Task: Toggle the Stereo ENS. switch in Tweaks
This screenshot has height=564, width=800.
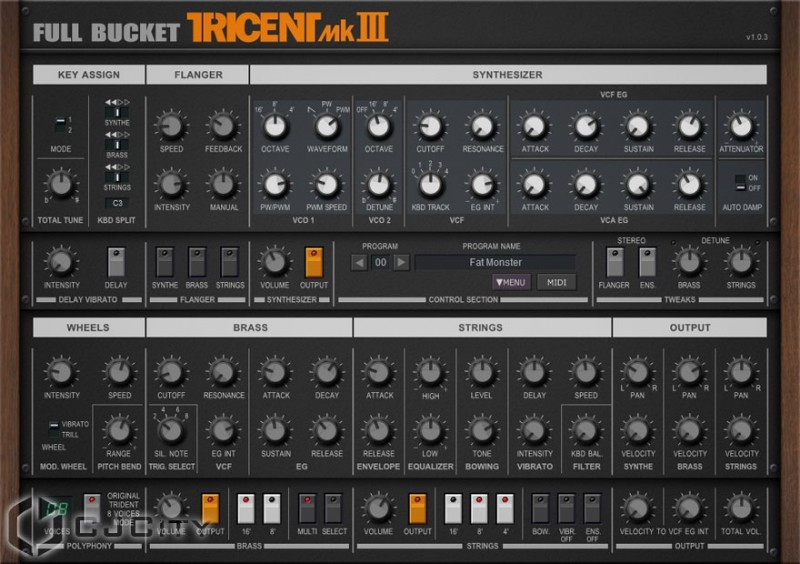Action: [647, 262]
